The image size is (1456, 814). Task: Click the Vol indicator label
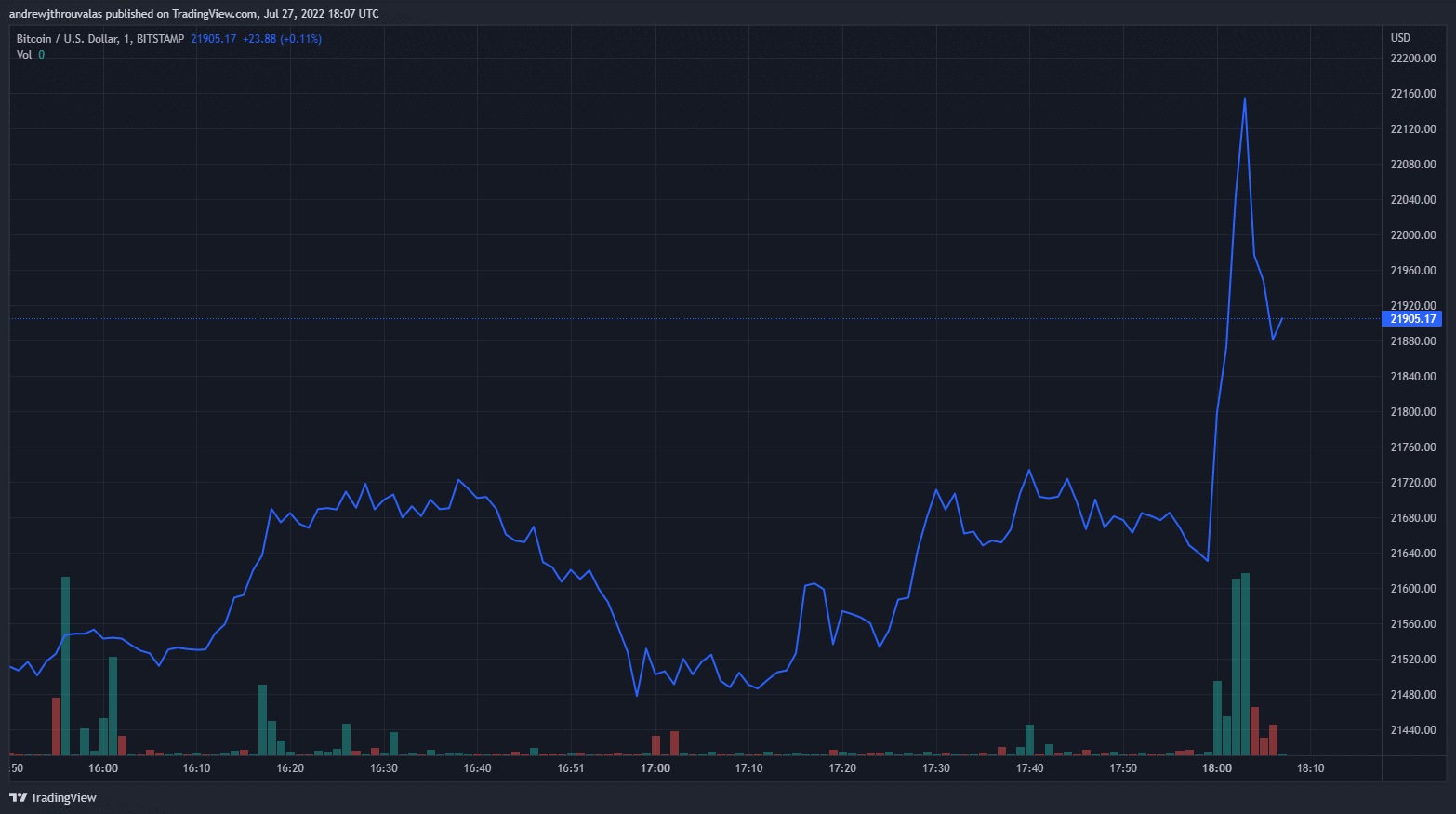click(x=24, y=55)
